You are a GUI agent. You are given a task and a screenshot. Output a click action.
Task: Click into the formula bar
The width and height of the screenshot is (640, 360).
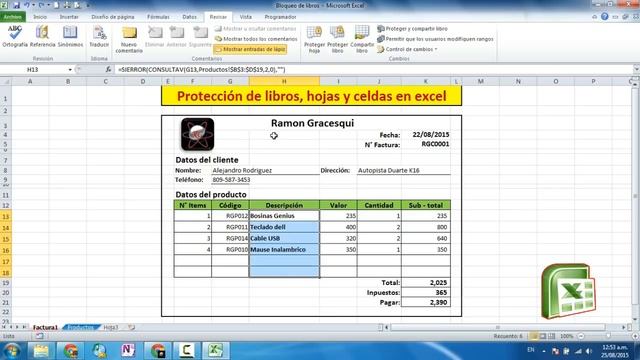(x=373, y=70)
